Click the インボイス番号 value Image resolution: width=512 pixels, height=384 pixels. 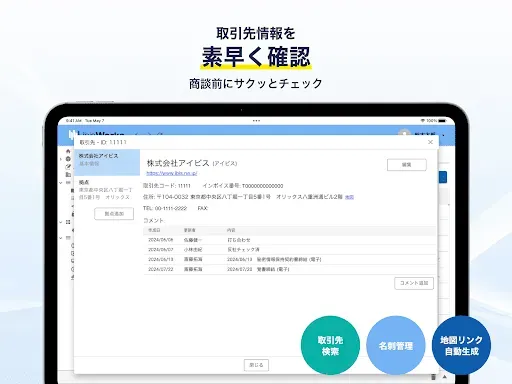[263, 186]
